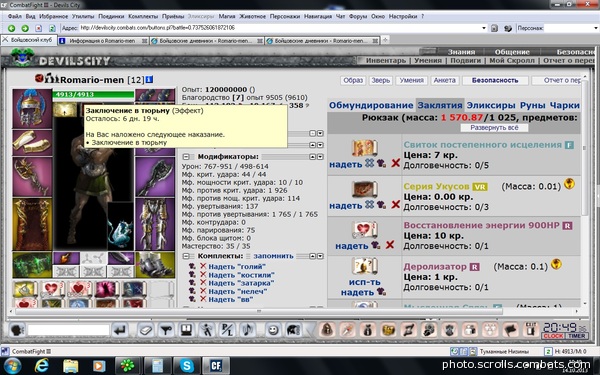Screen dimensions: 600x375
Task: Collapse the Модификаторы section
Action: pyautogui.click(x=186, y=157)
